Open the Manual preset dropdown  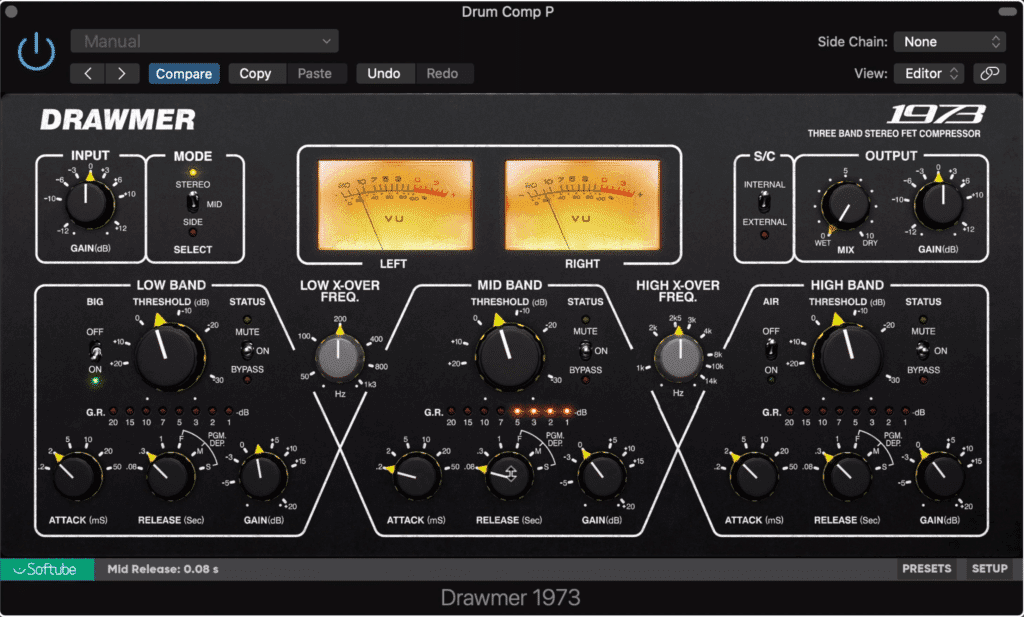pyautogui.click(x=204, y=41)
